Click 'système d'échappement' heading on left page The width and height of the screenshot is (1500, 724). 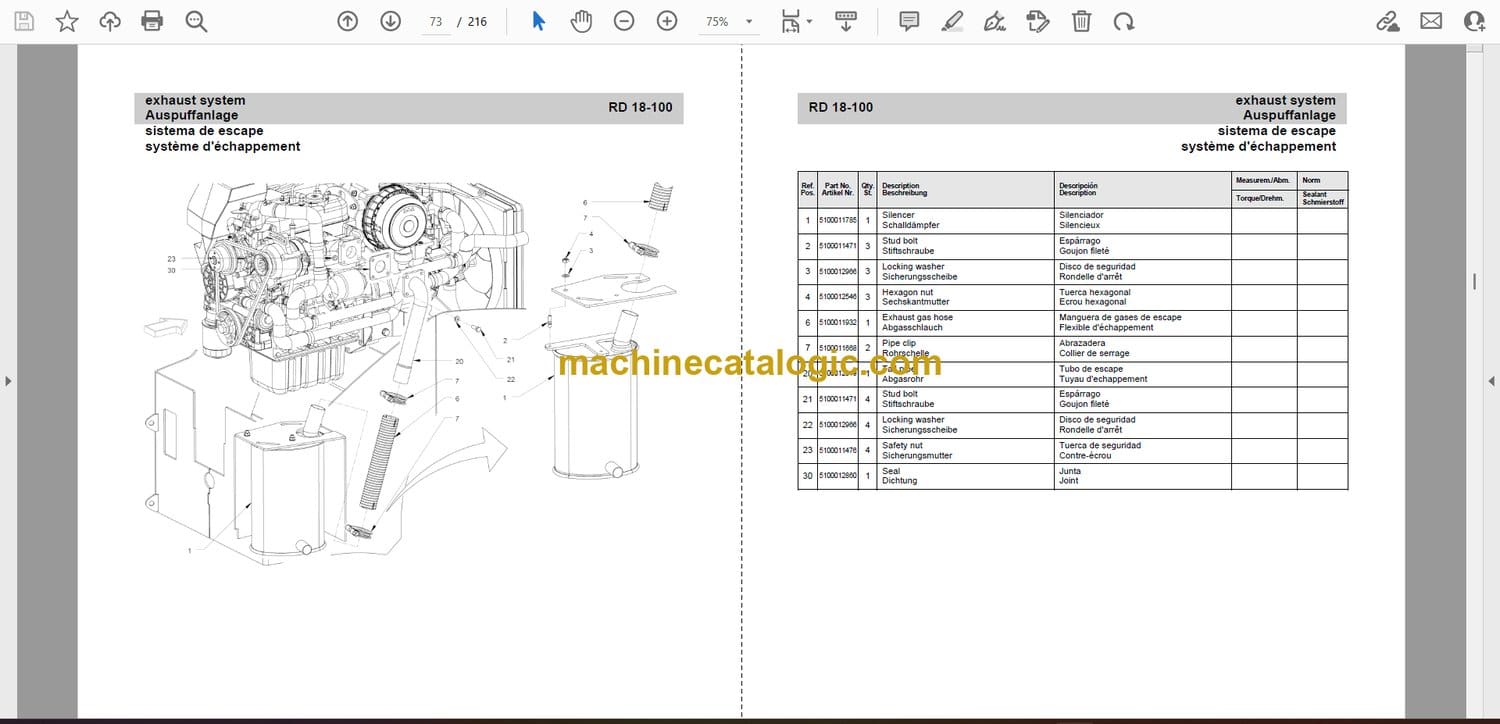[223, 146]
